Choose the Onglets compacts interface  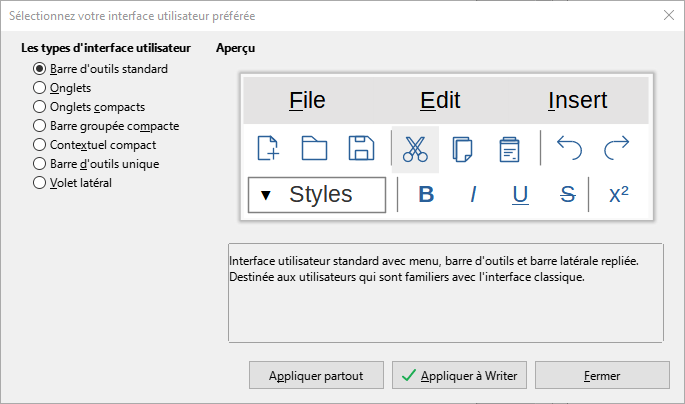point(40,107)
